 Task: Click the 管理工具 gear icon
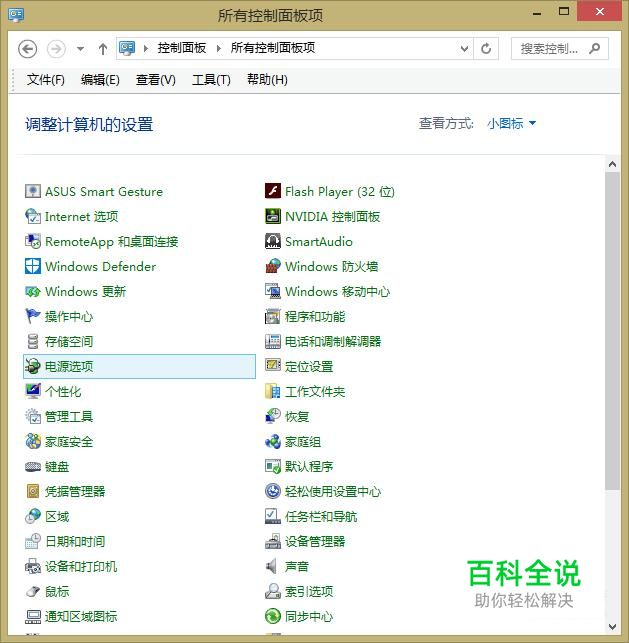33,416
